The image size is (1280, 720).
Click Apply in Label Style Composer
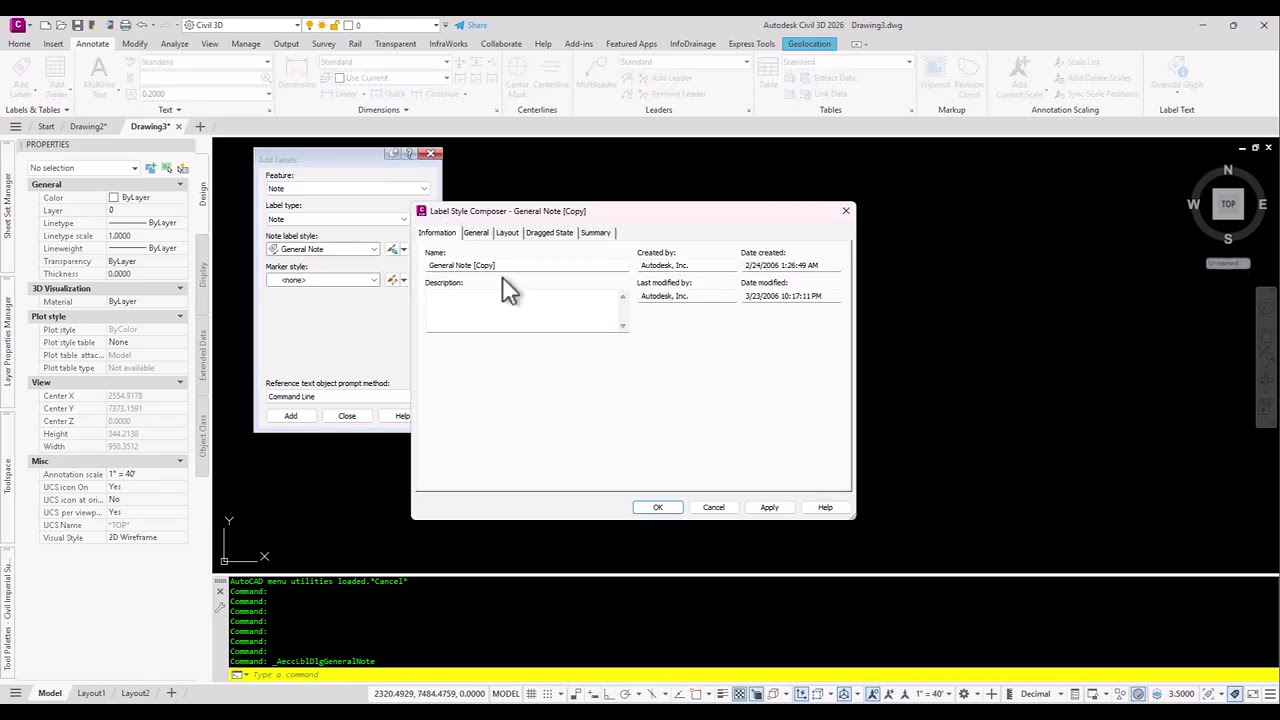coord(769,507)
